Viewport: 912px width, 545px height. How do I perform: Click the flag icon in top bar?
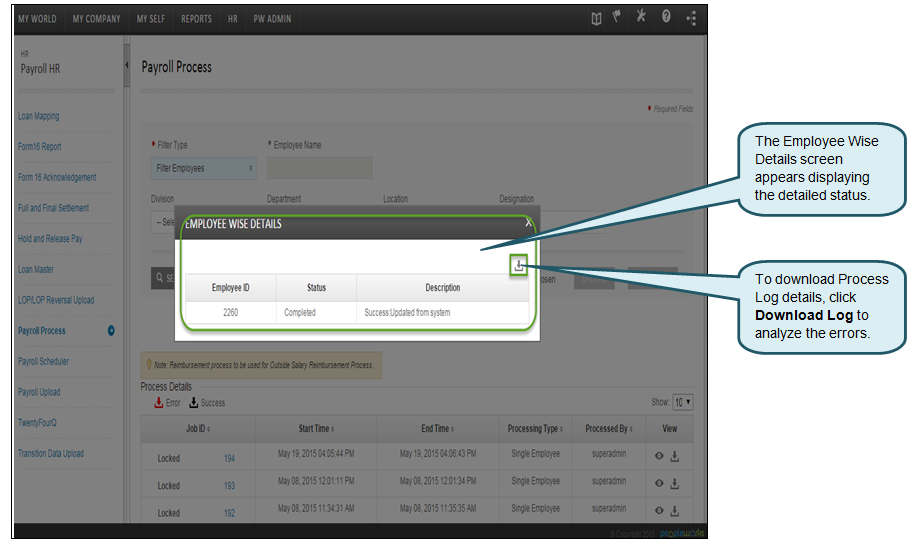(618, 18)
